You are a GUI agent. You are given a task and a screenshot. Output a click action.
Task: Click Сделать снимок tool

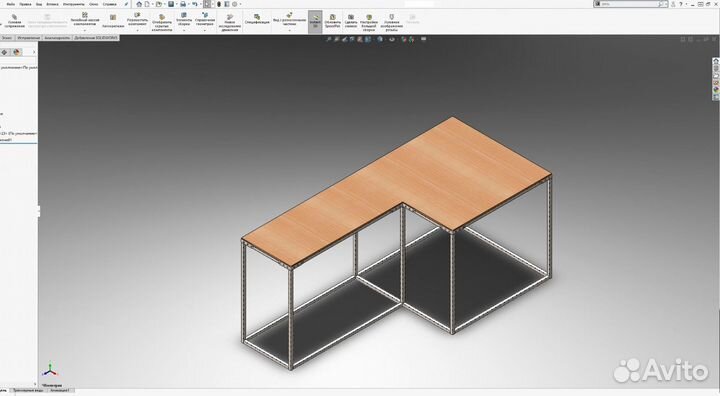coord(351,22)
